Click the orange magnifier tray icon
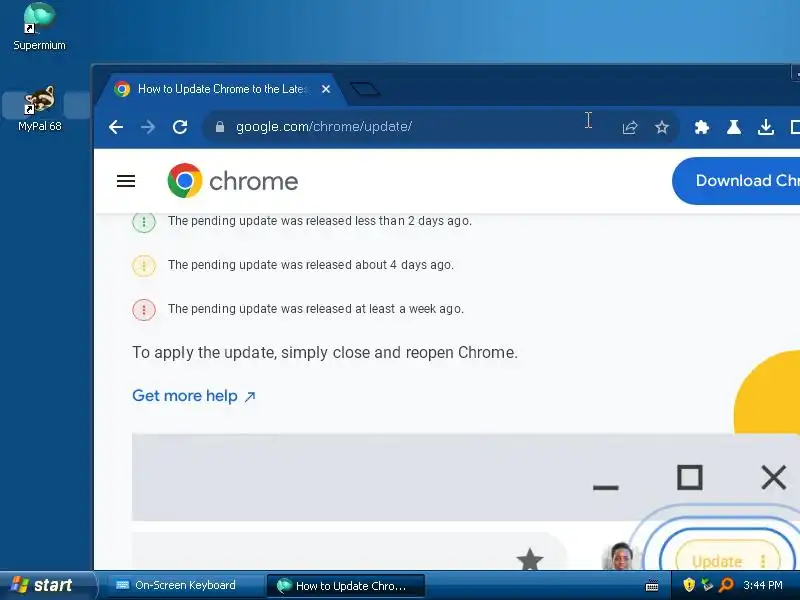800x600 pixels. tap(726, 585)
